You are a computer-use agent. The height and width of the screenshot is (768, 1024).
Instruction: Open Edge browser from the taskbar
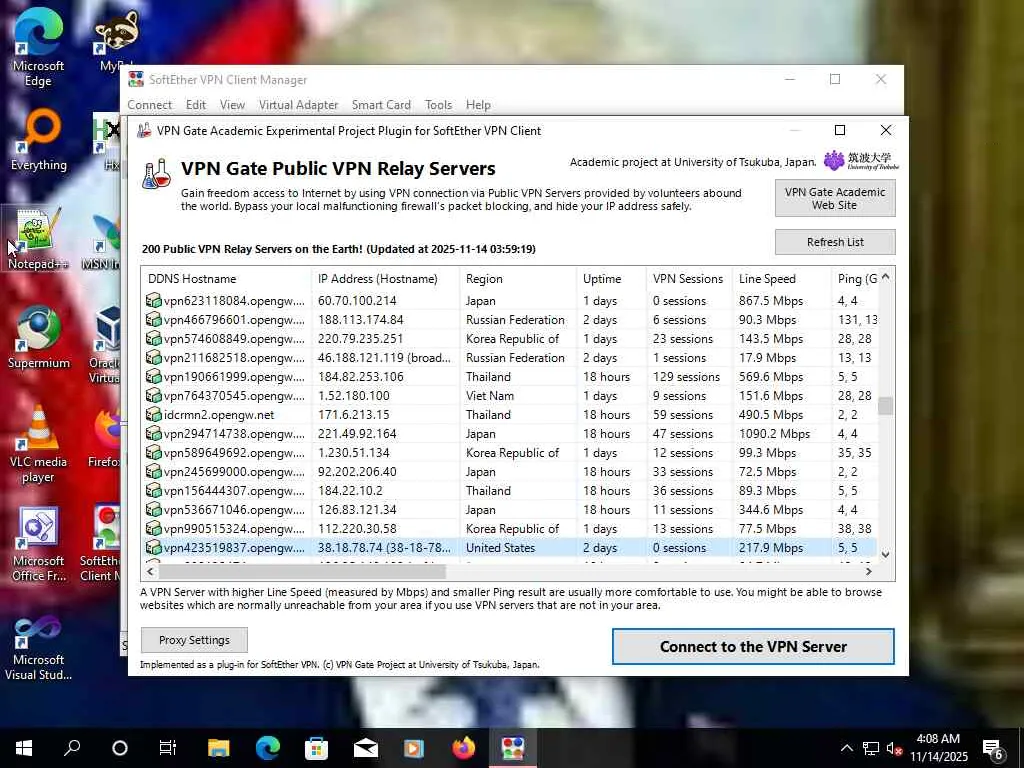point(268,748)
